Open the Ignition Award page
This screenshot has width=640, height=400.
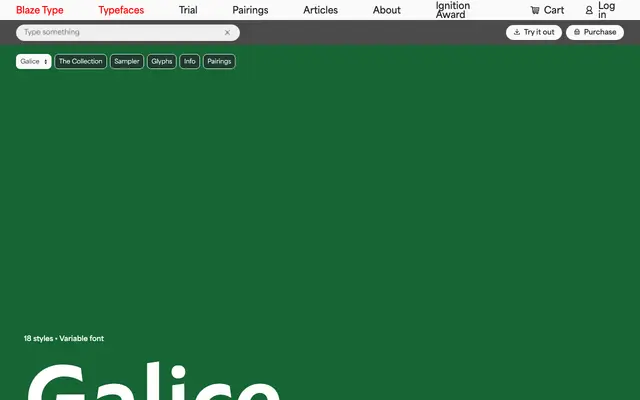[x=453, y=10]
